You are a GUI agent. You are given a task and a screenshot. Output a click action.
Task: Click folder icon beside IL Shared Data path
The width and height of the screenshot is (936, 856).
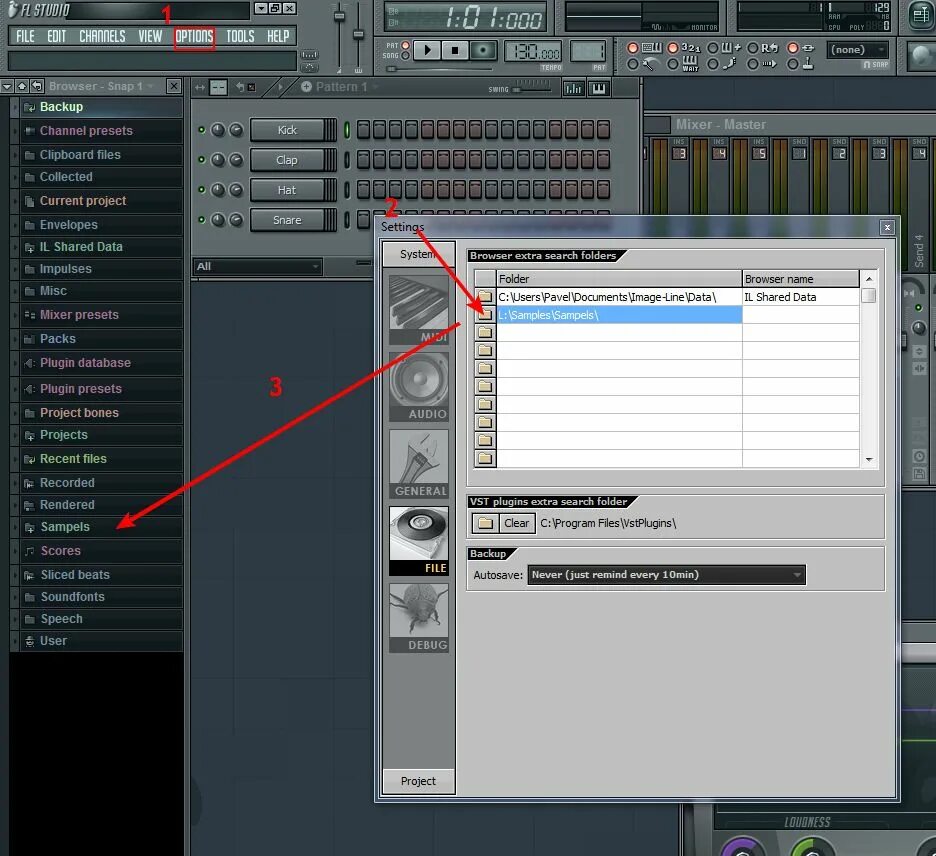[x=485, y=297]
